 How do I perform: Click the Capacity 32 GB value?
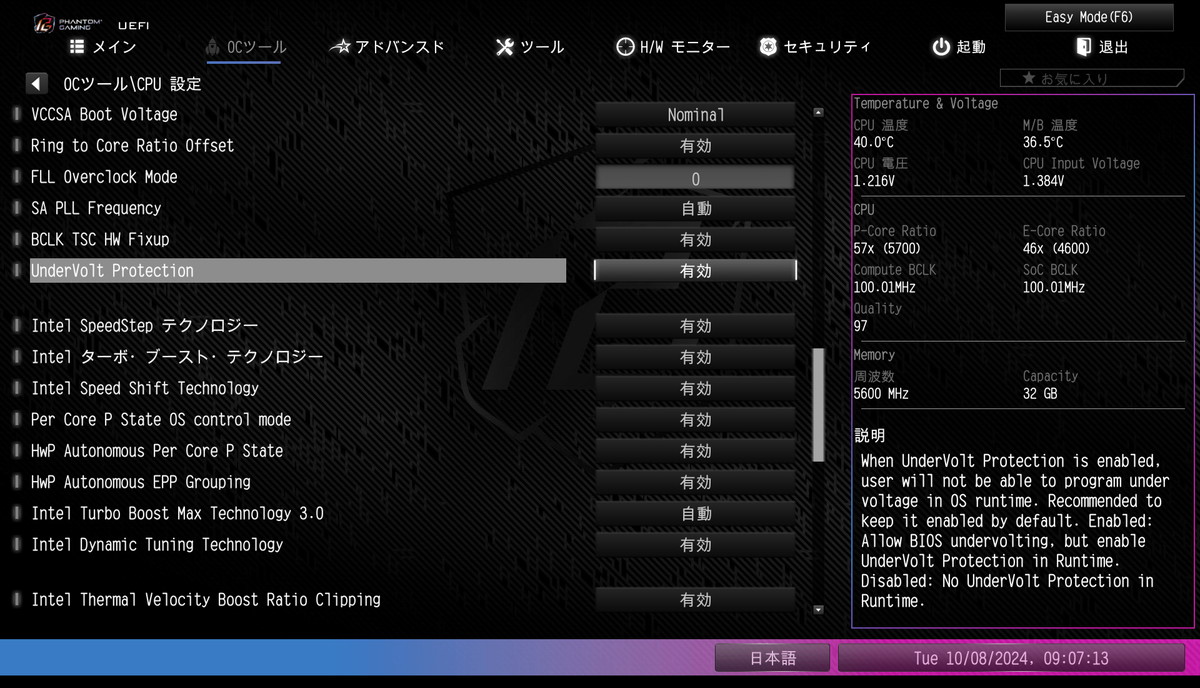(1040, 394)
